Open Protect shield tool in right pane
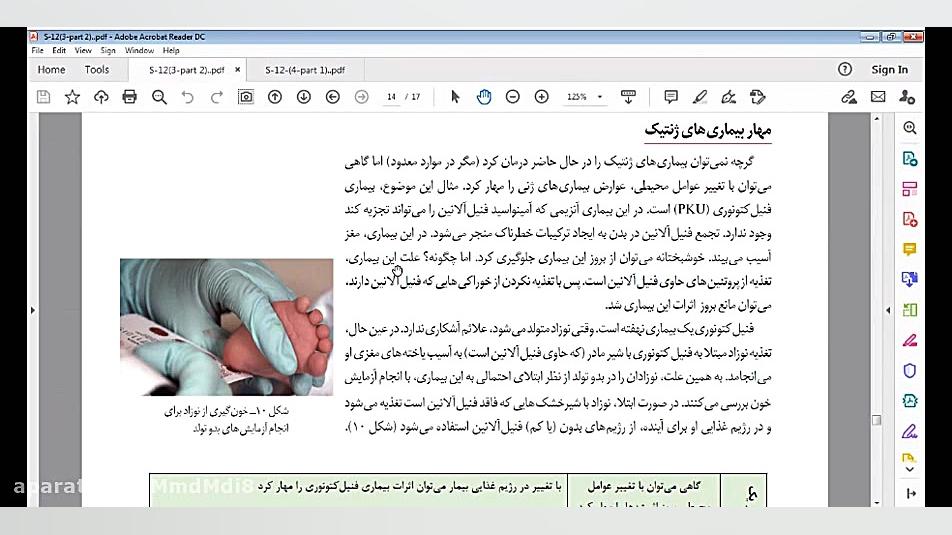Viewport: 952px width, 535px height. point(910,370)
